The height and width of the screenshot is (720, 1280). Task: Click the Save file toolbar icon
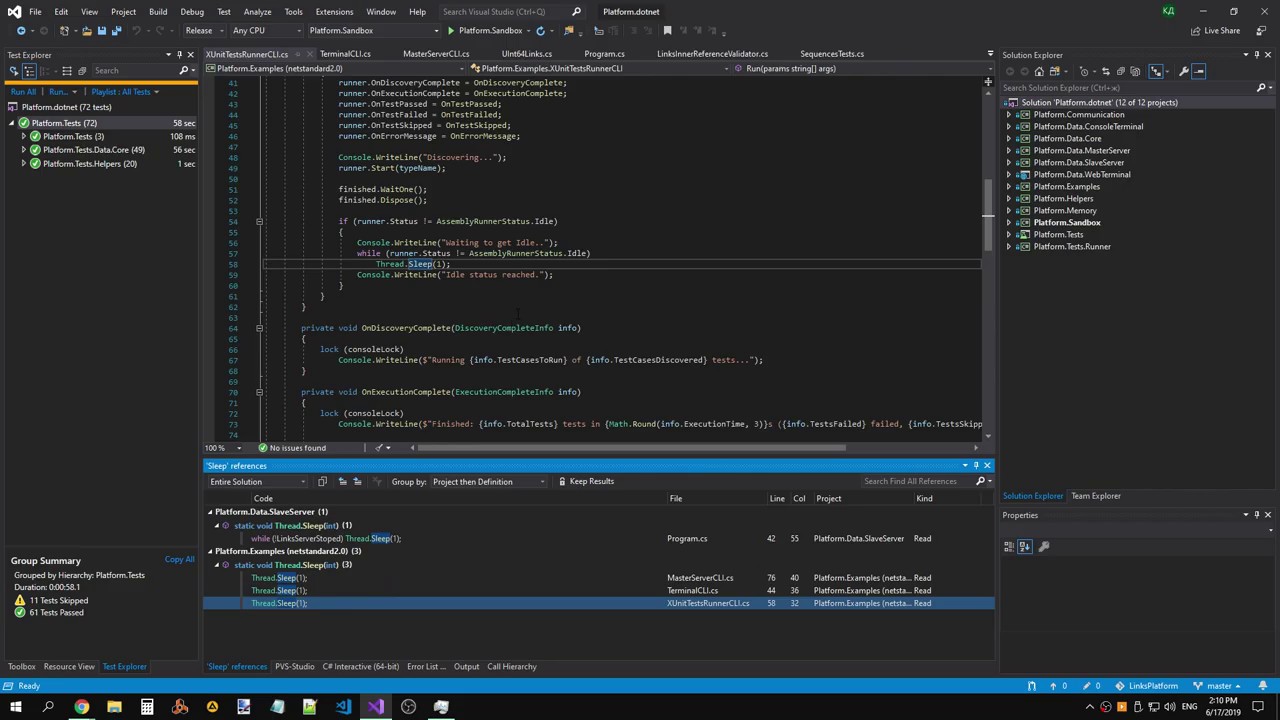(x=101, y=31)
